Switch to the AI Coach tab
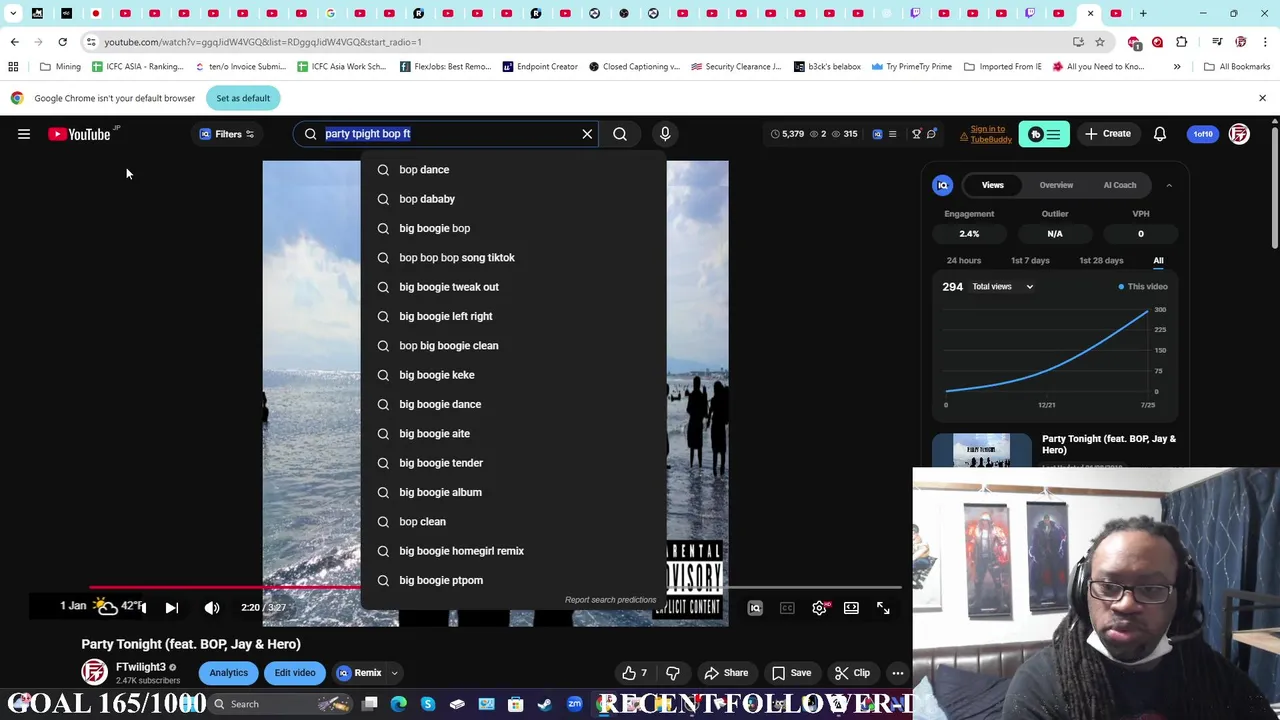The width and height of the screenshot is (1280, 720). point(1119,185)
